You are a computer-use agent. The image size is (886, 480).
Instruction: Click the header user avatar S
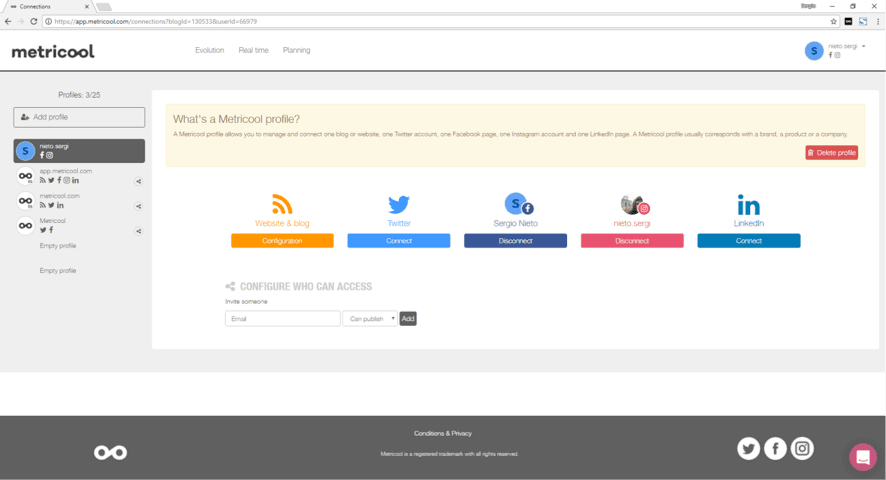[814, 51]
